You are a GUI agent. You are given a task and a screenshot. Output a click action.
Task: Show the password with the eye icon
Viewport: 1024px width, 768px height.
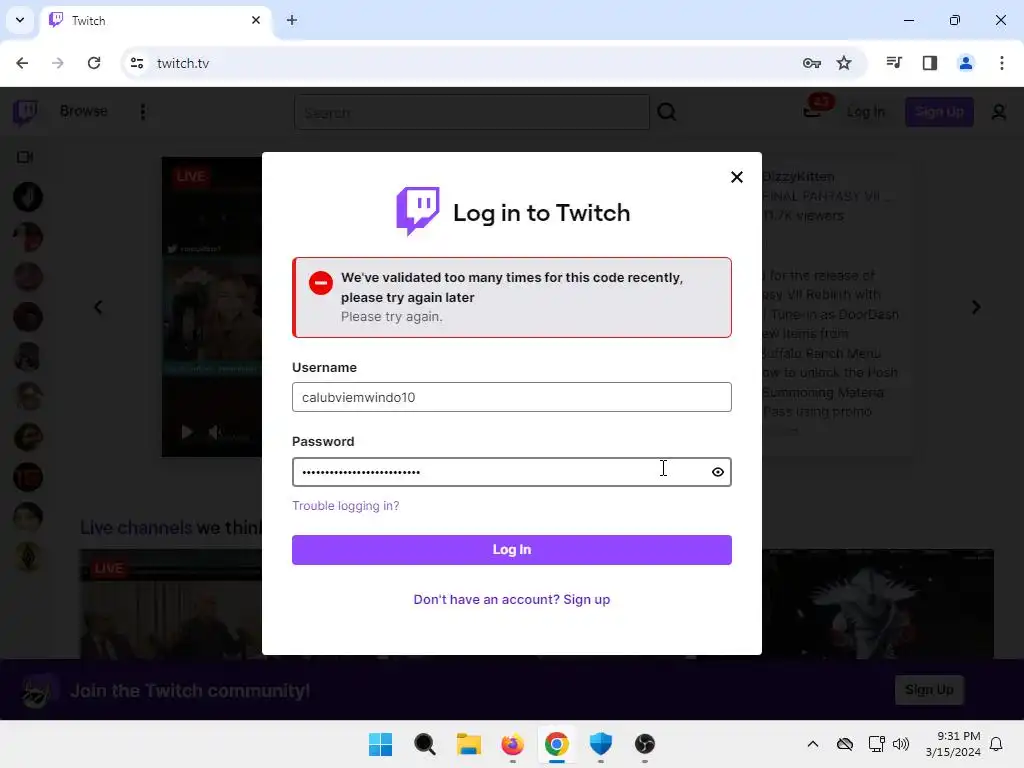pyautogui.click(x=718, y=472)
